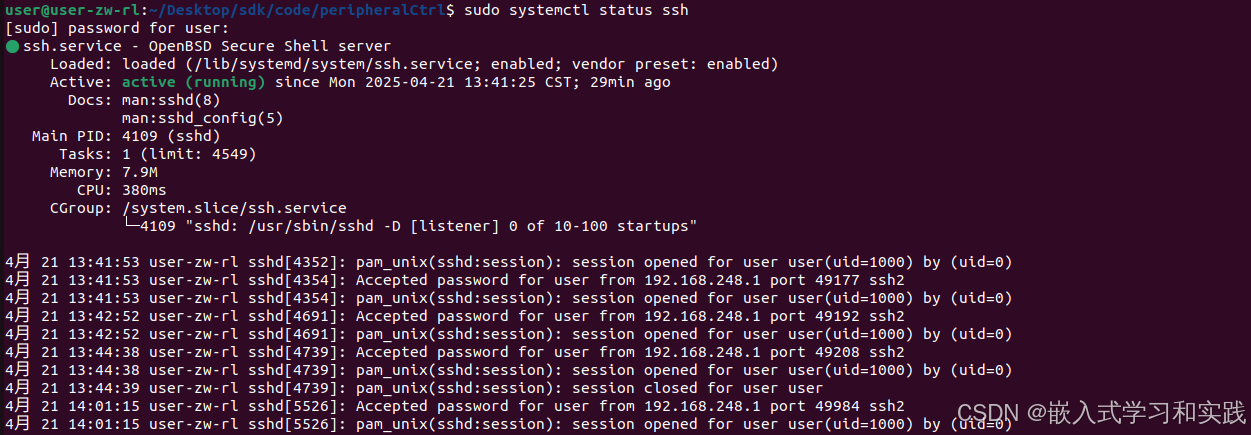
Task: Click the log entry mentioning port 49192
Action: (454, 316)
